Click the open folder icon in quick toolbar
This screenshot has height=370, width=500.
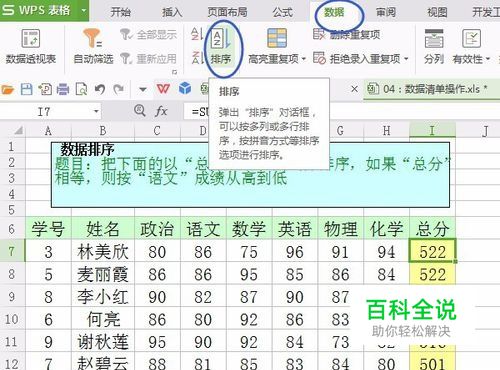pos(7,89)
